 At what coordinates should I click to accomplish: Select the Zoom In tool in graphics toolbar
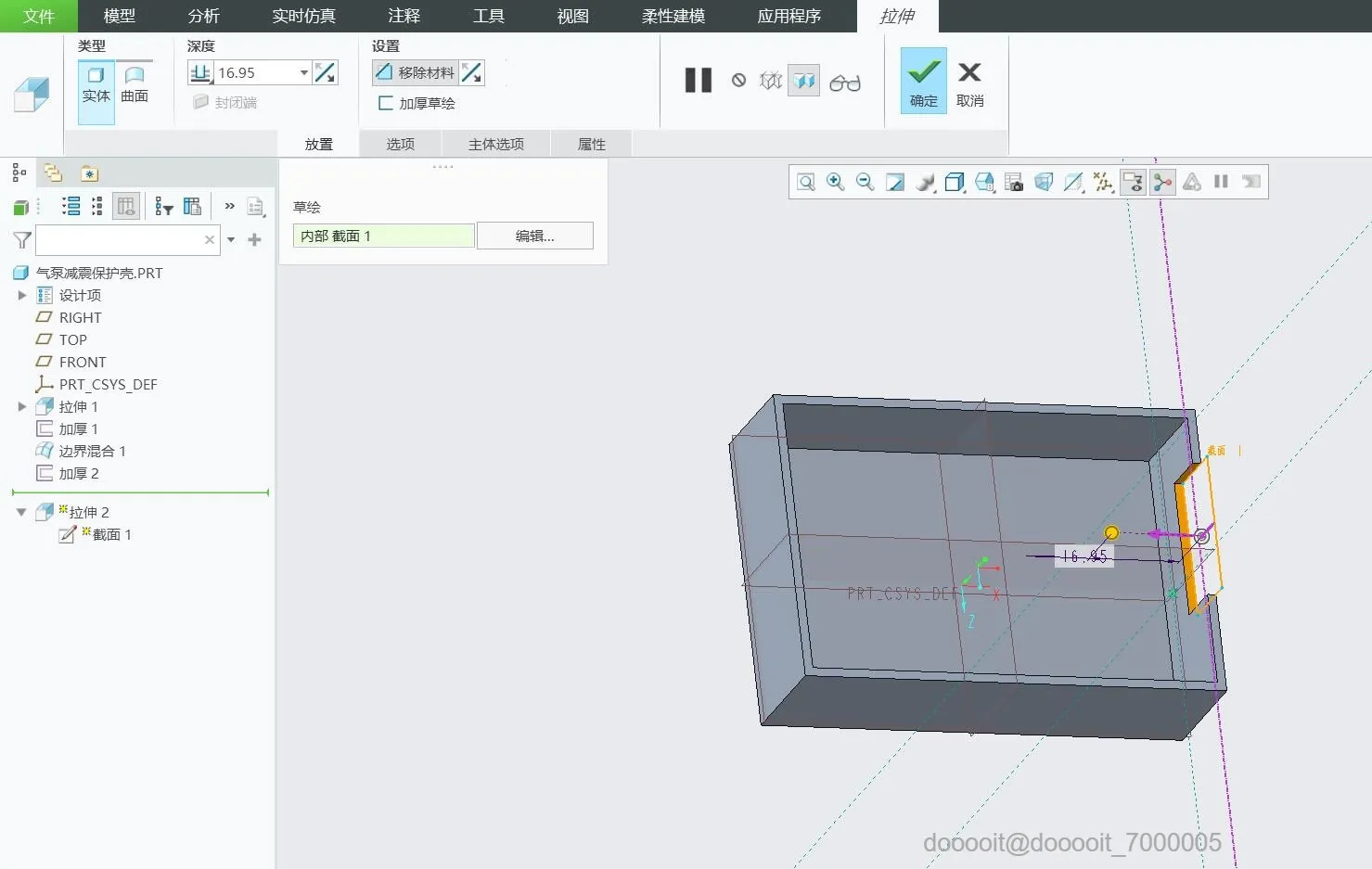coord(834,182)
